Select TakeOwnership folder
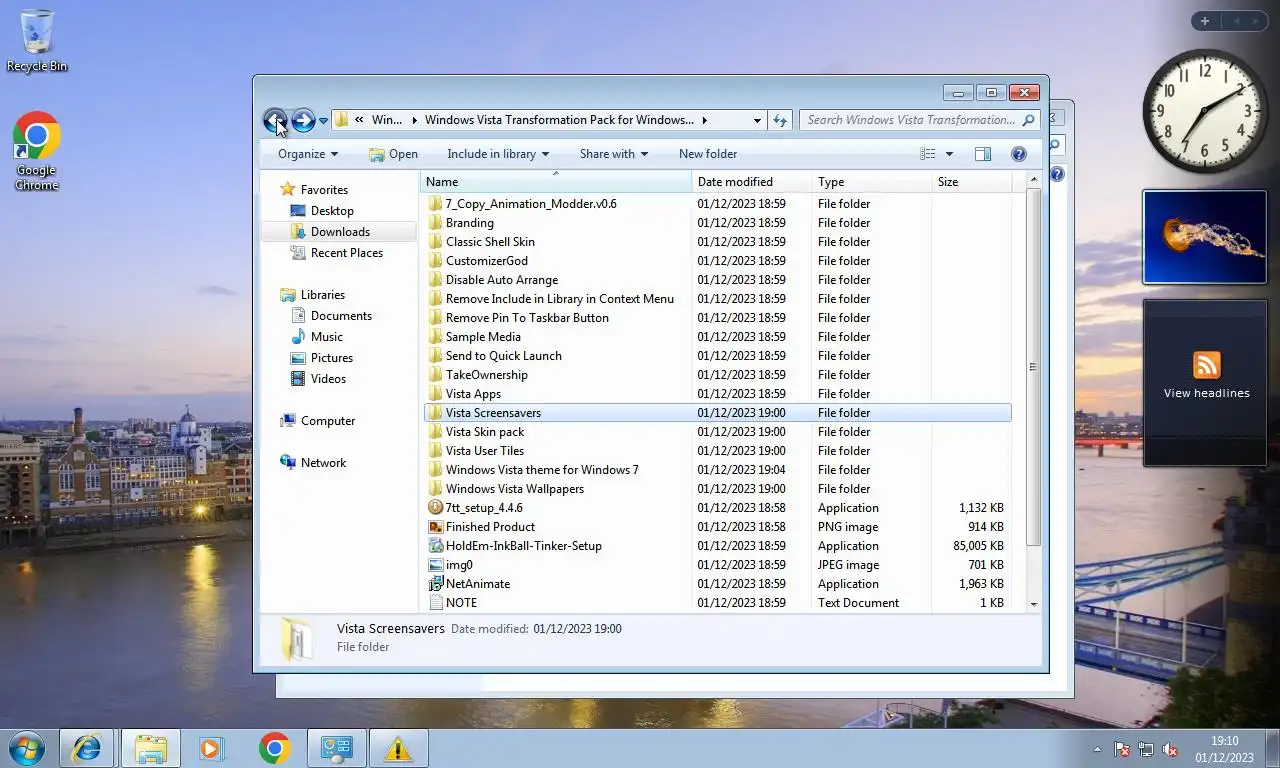 click(x=486, y=375)
